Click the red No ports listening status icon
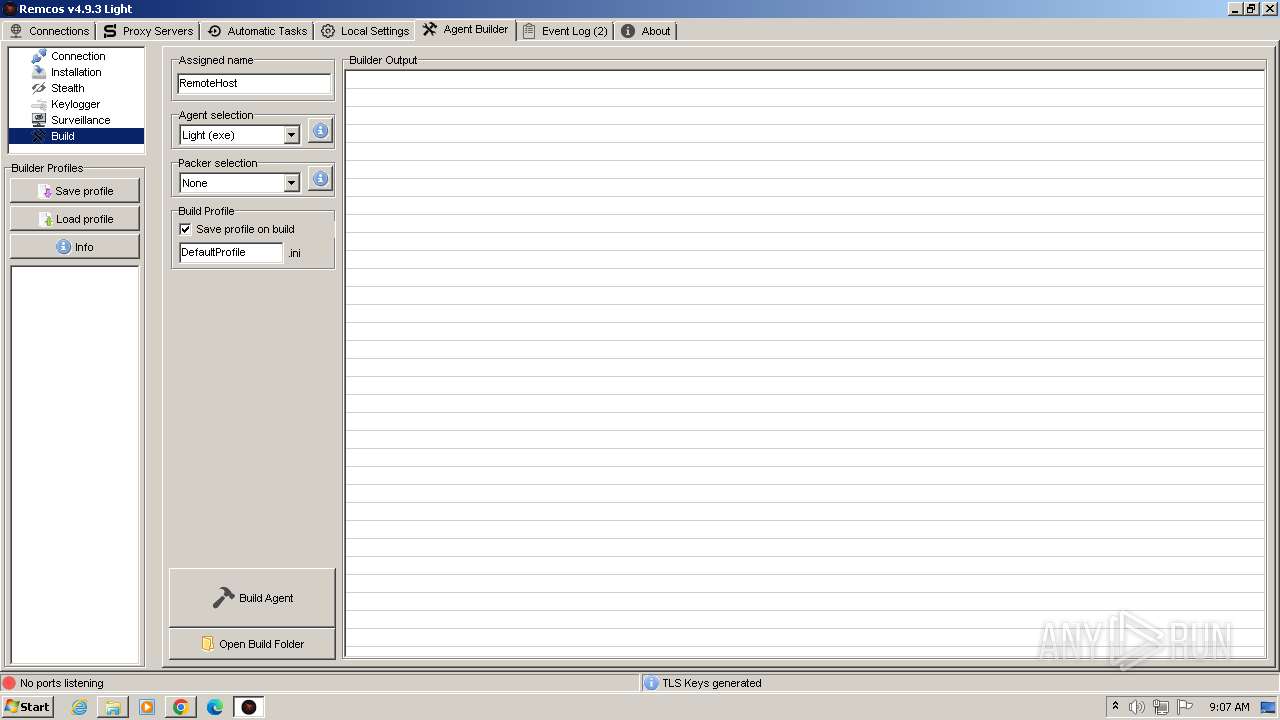This screenshot has width=1280, height=720. [x=9, y=683]
